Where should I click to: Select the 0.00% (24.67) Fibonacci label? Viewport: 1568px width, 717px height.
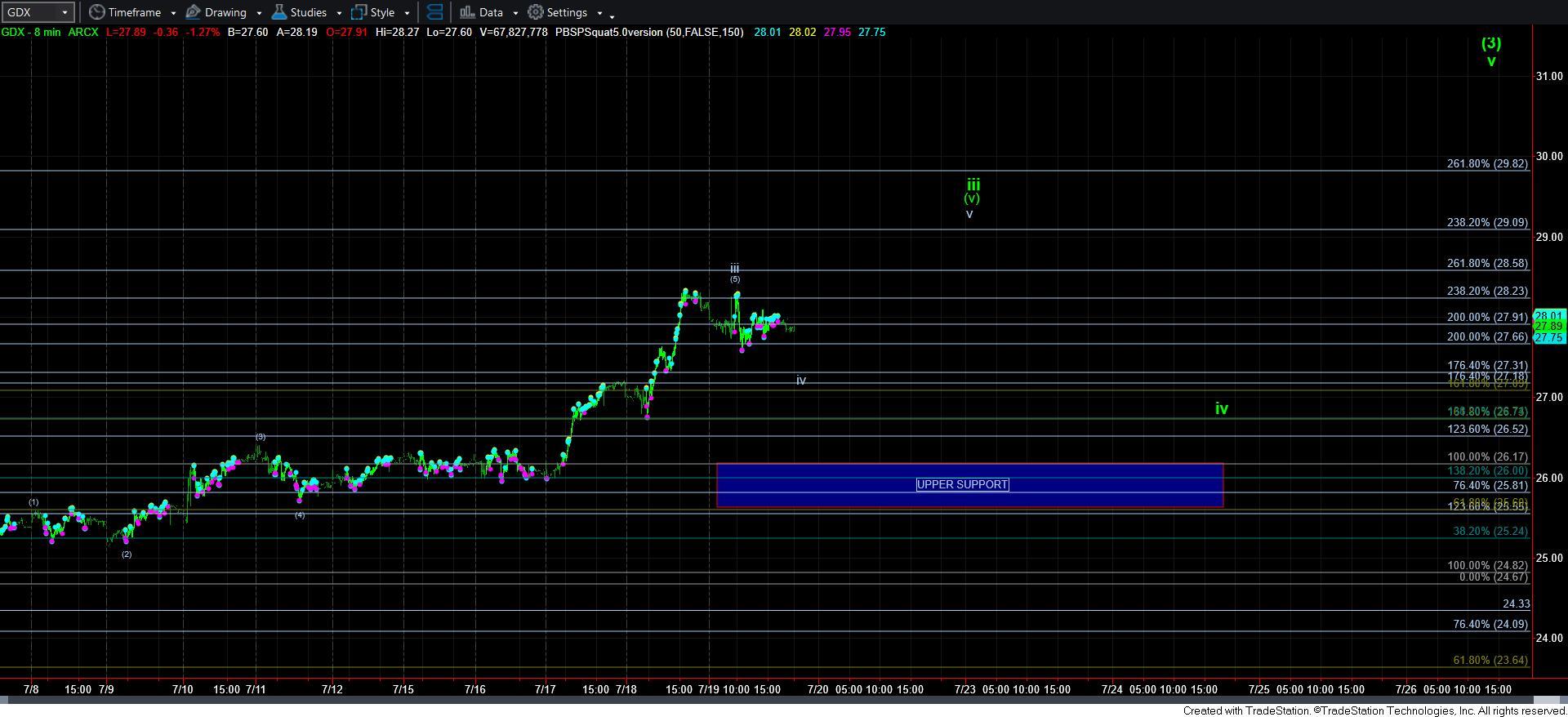(1493, 577)
